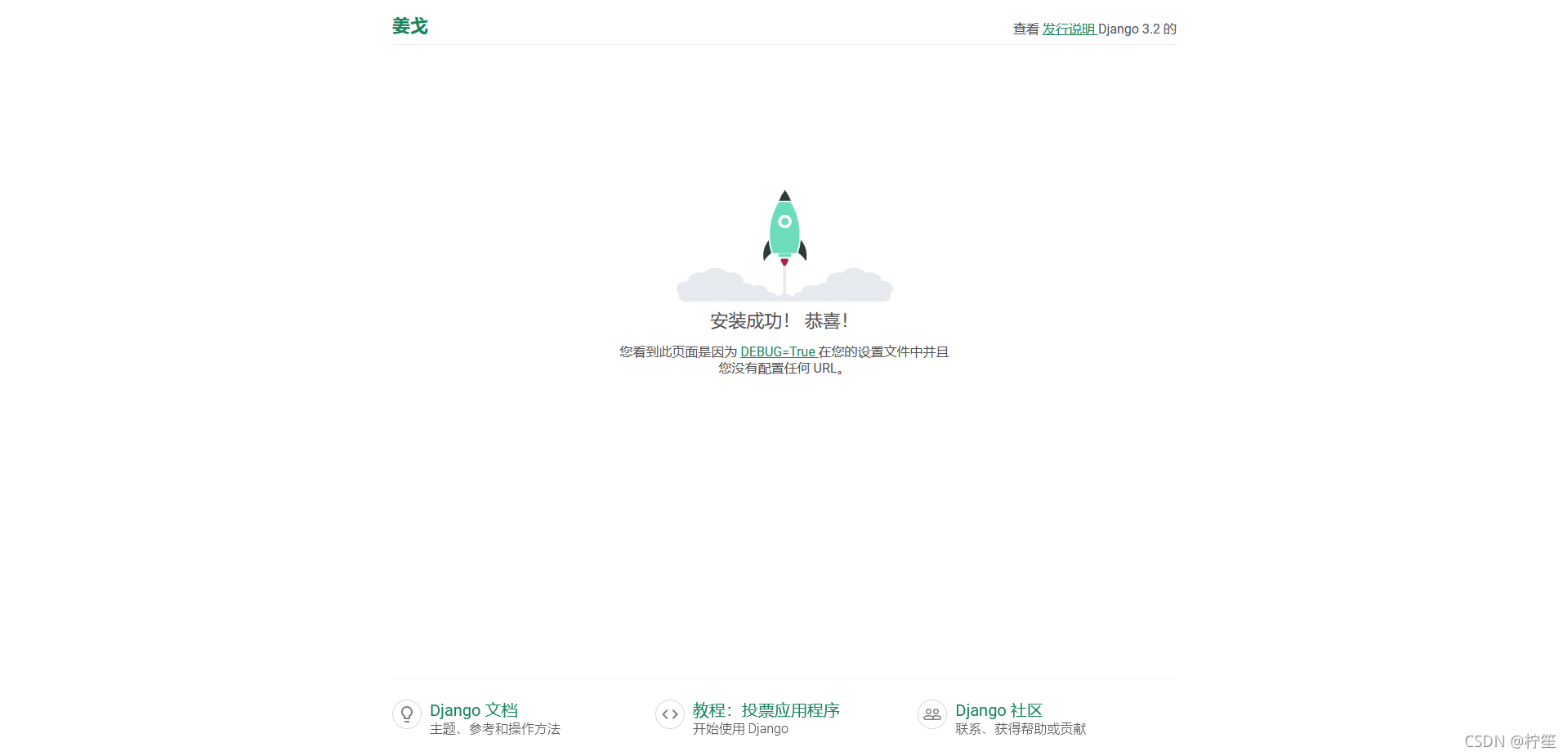Image resolution: width=1568 pixels, height=756 pixels.
Task: Open the Django 文档 footer link
Action: pyautogui.click(x=474, y=710)
